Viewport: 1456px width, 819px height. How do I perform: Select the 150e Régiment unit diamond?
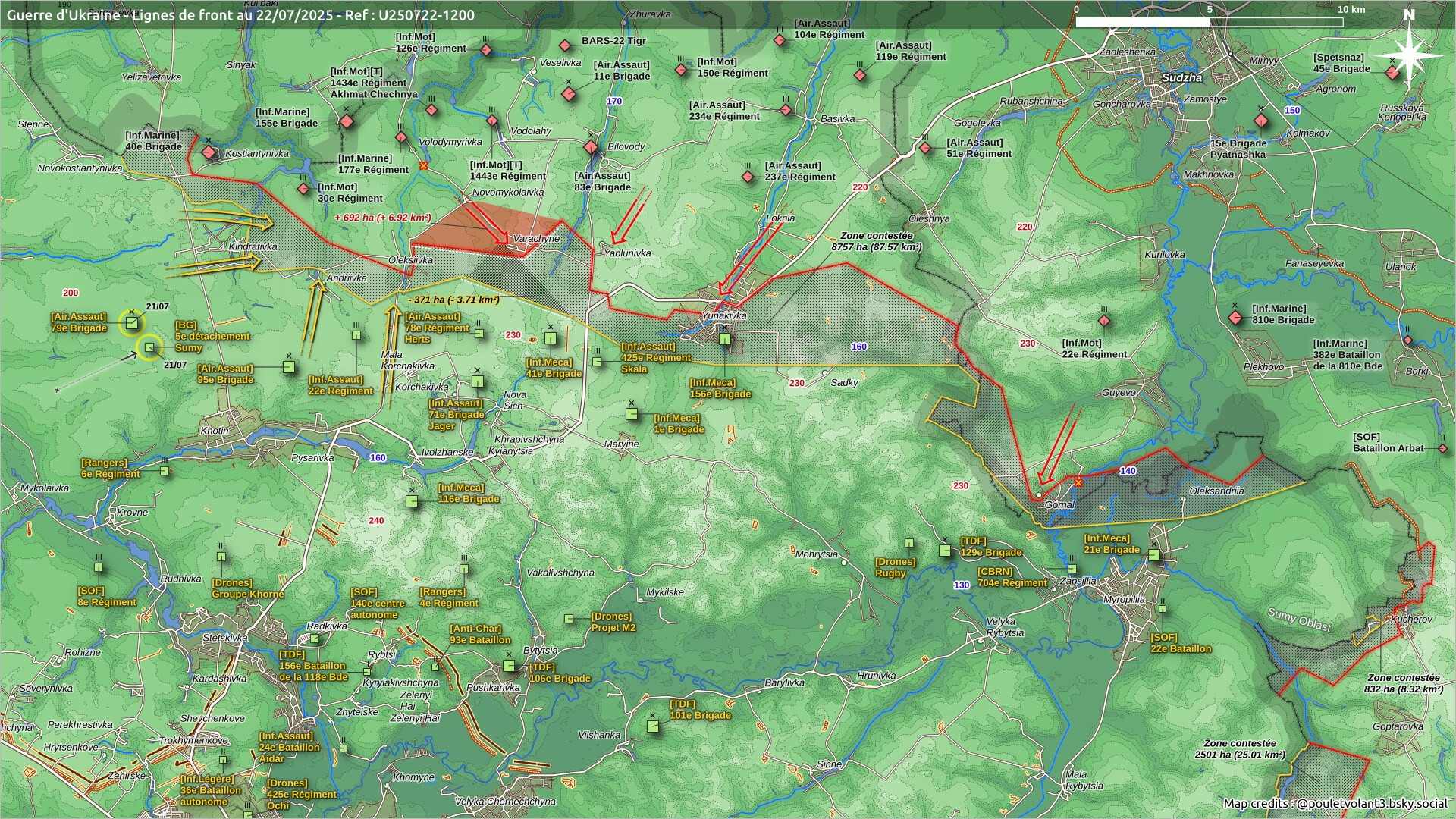681,70
